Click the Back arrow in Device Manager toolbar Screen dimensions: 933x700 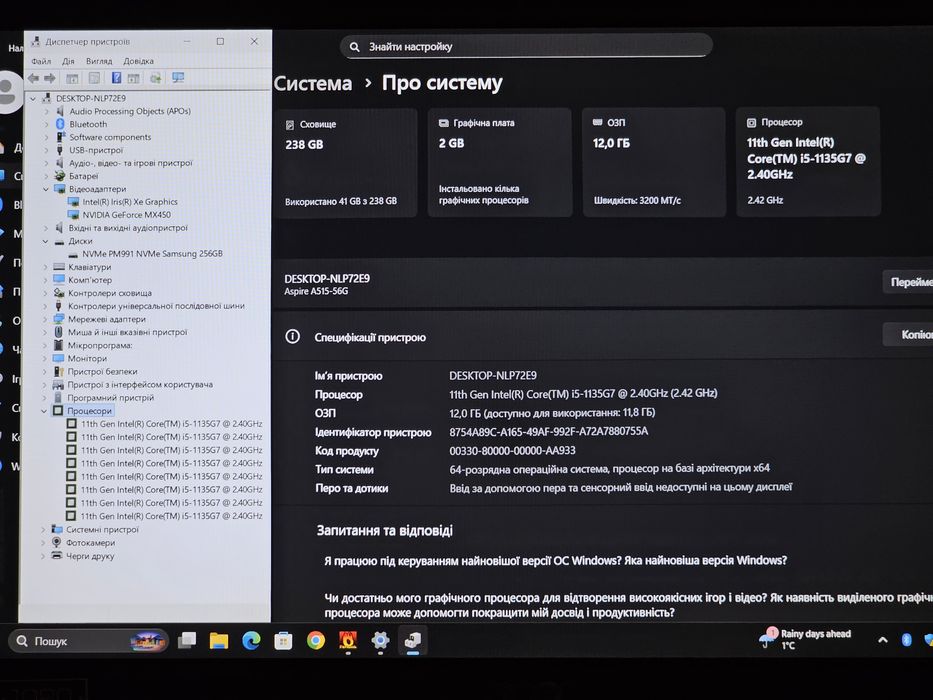click(x=34, y=78)
